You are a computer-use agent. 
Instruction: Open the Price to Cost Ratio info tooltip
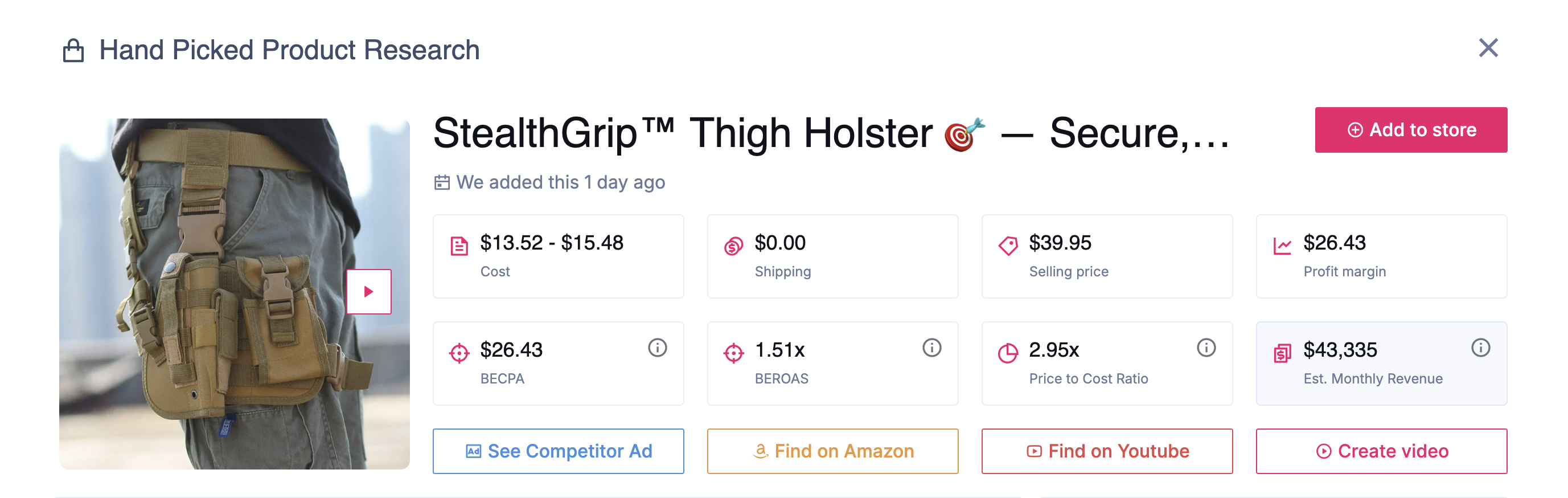[x=1206, y=348]
